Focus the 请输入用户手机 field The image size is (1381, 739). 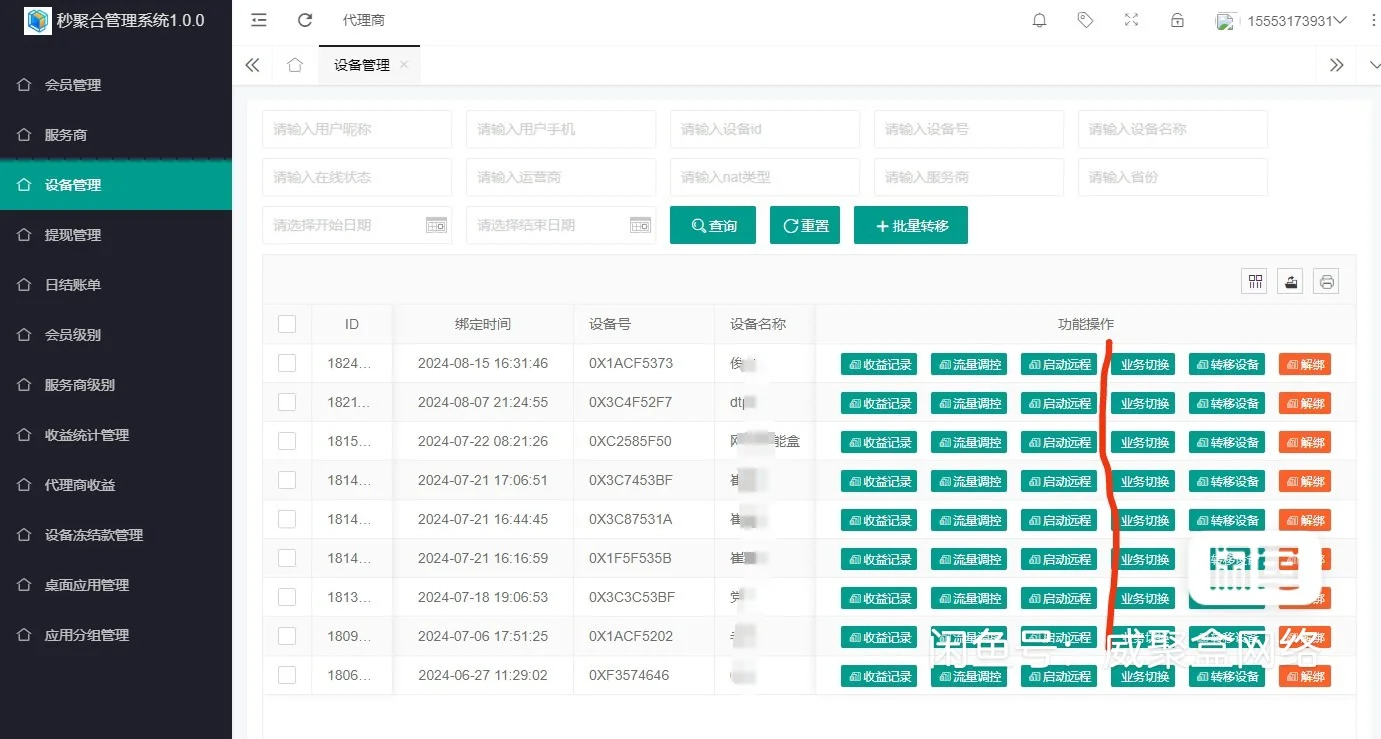(x=561, y=129)
